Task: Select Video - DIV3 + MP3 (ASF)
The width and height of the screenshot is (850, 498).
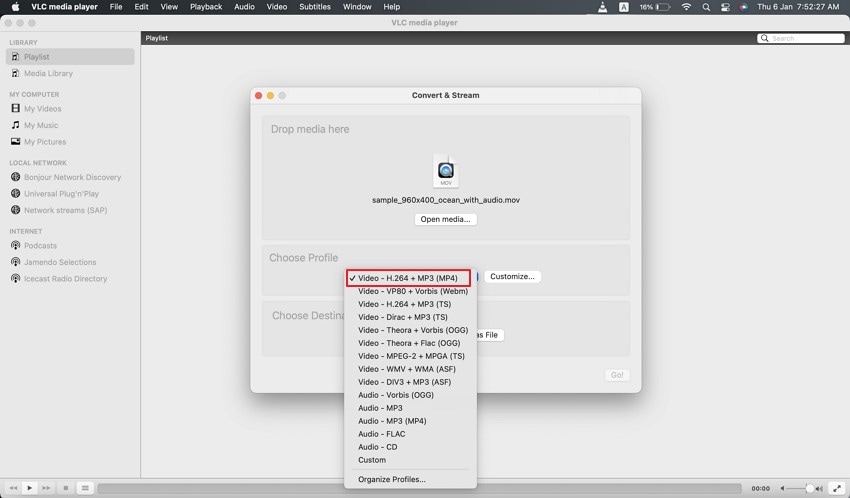Action: 411,382
